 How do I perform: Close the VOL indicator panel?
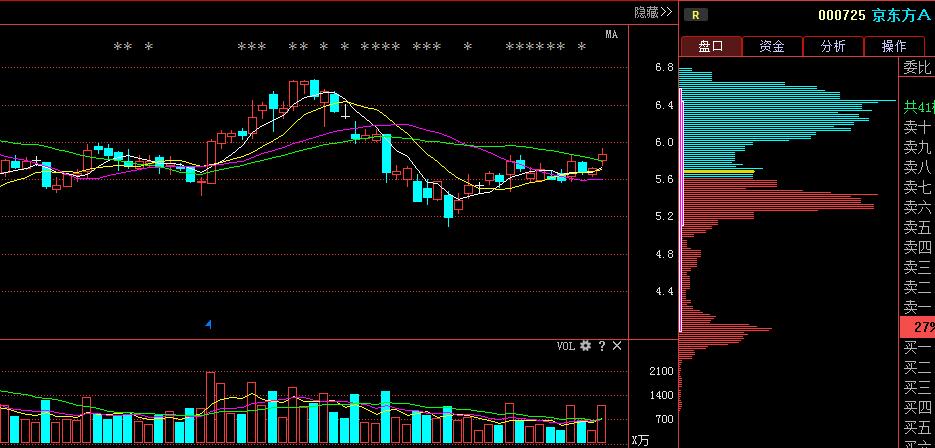pos(617,346)
